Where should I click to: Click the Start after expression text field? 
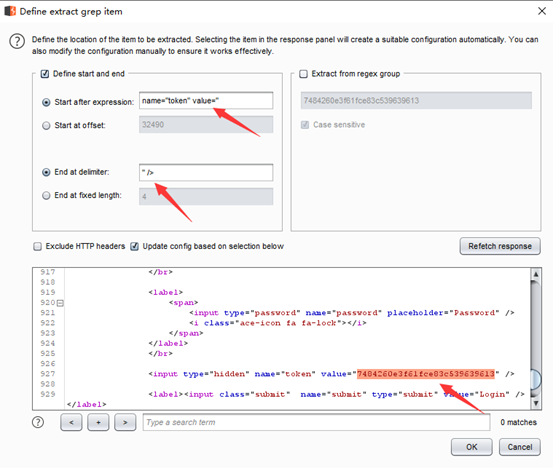click(206, 101)
